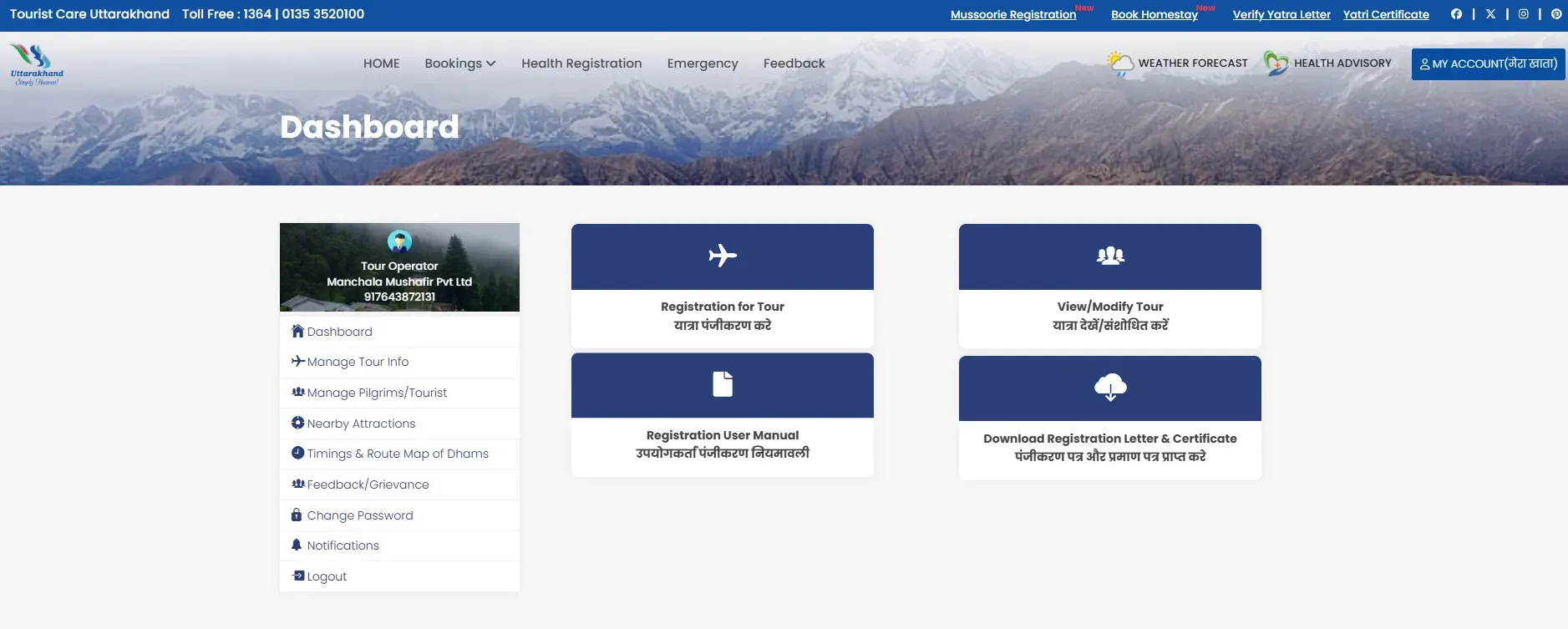Click Tourist Care Uttarakhand text
This screenshot has width=1568, height=629.
click(x=89, y=14)
